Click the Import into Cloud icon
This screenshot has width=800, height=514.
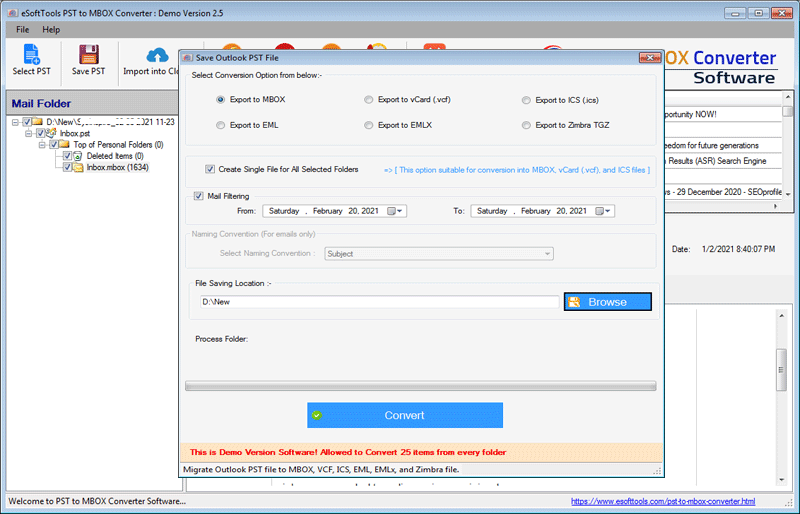tap(157, 55)
